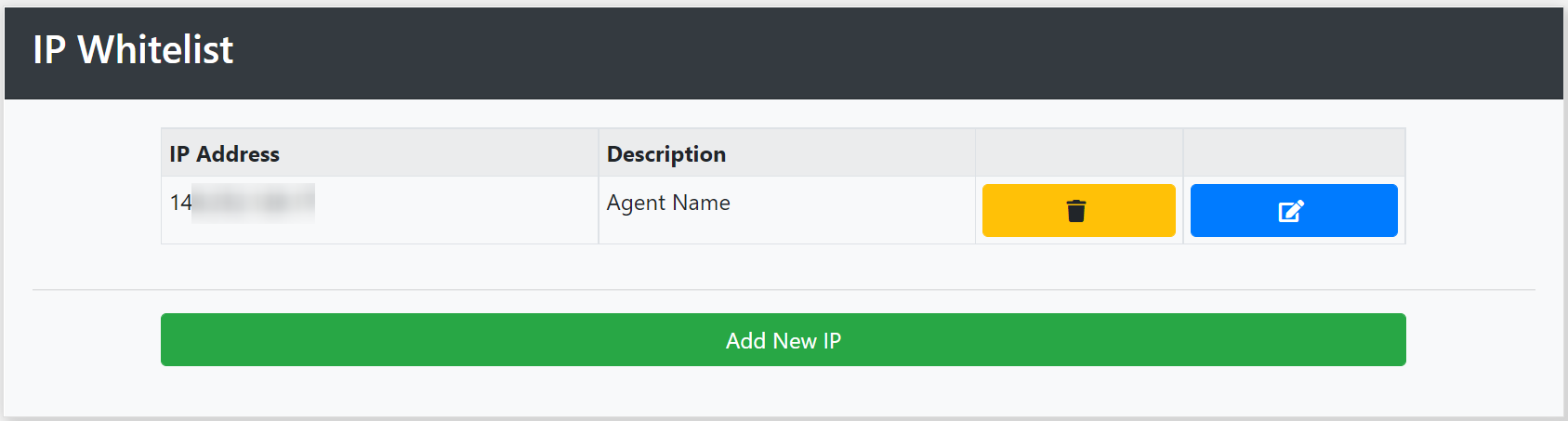Remove the IP starting with 14
The image size is (1568, 421).
pos(1079,210)
